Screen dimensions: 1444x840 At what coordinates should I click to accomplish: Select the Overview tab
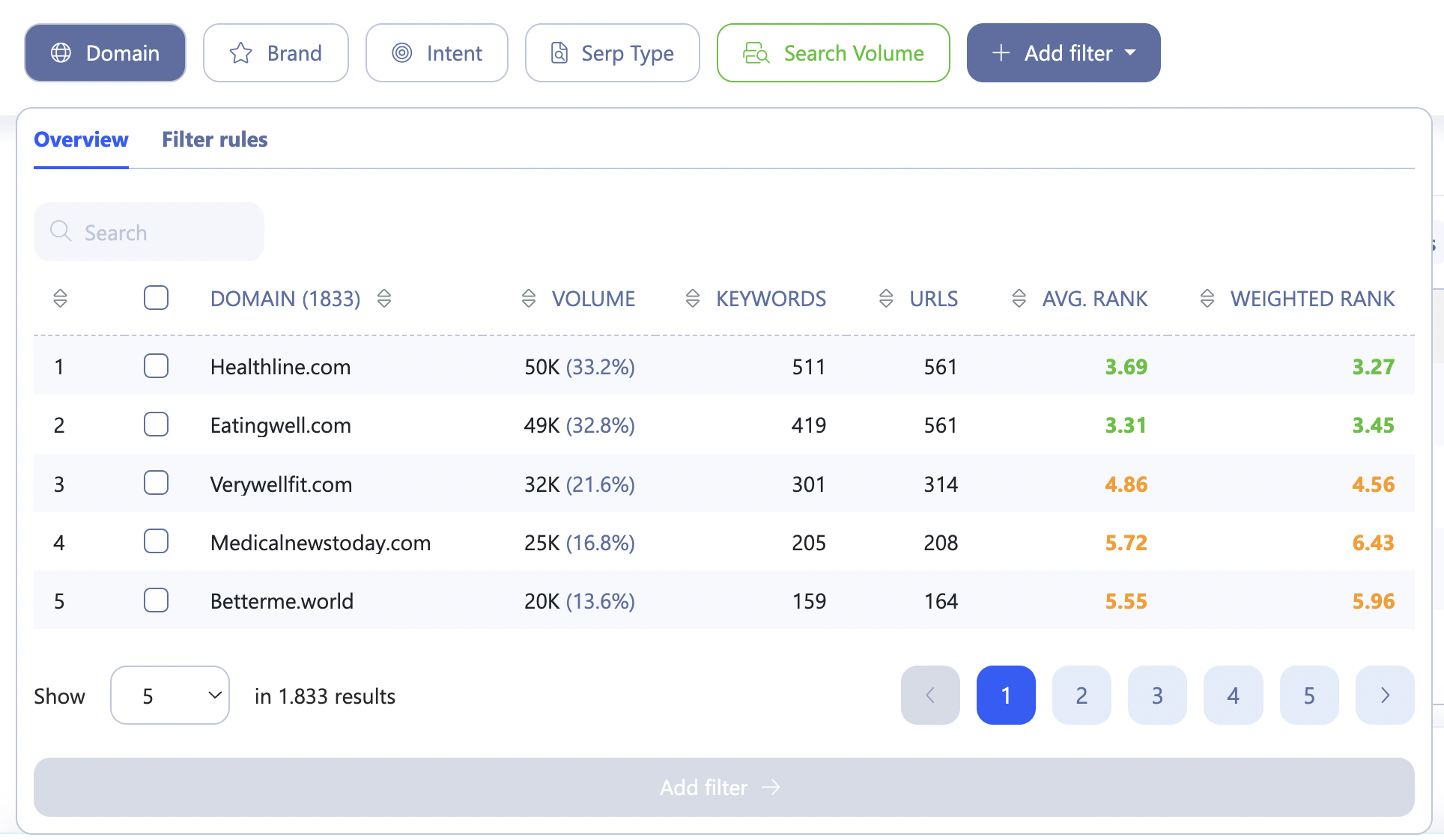tap(81, 140)
